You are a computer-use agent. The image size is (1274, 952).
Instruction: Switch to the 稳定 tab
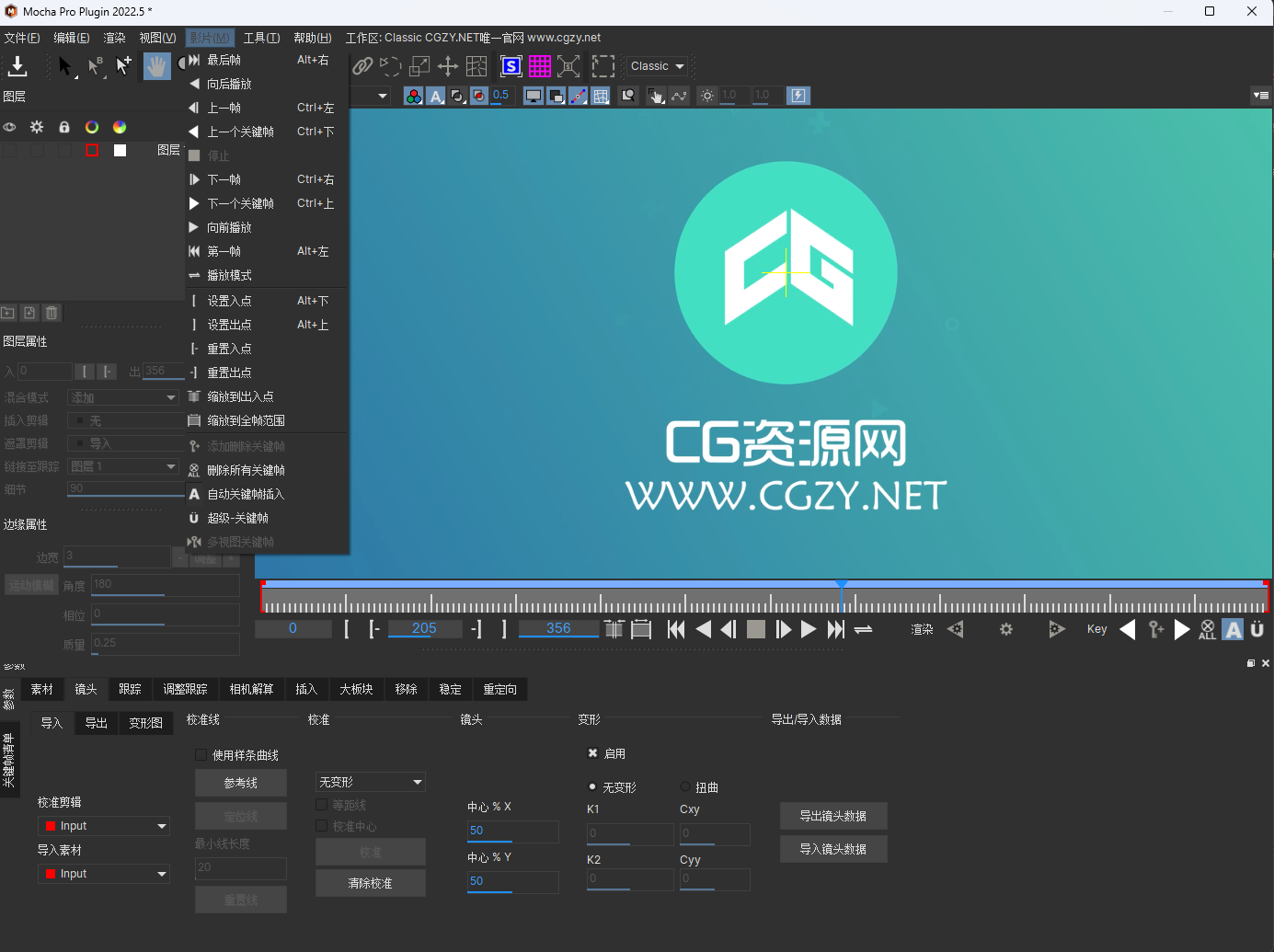tap(451, 689)
